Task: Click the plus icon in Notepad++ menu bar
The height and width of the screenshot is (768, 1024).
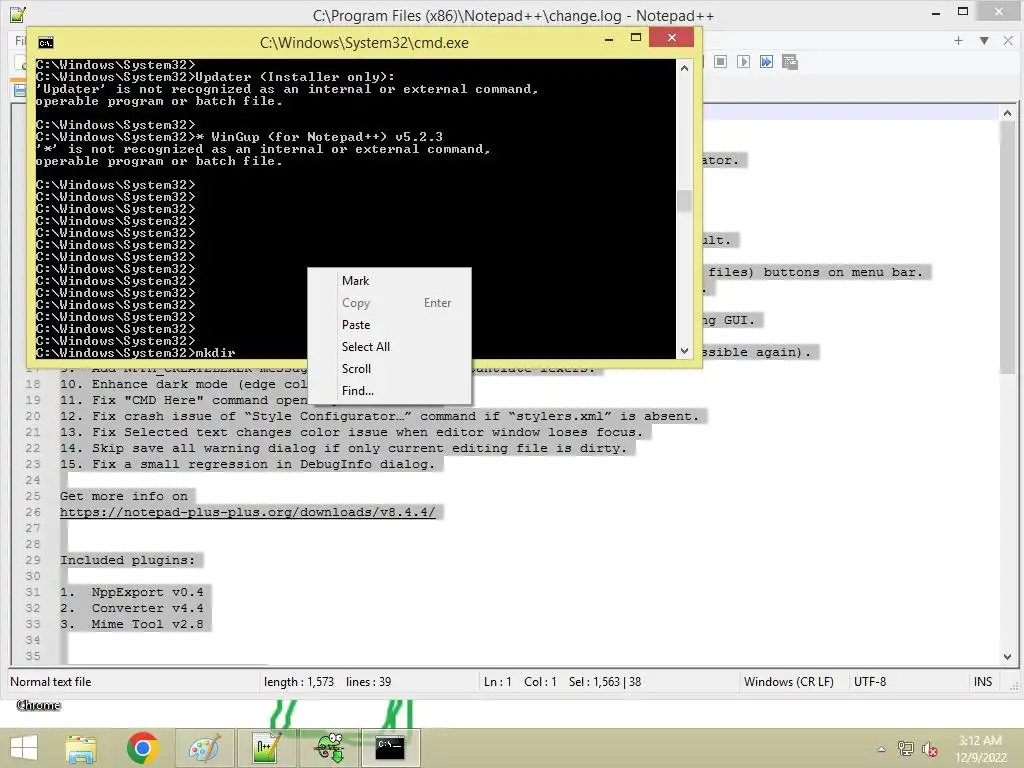Action: (958, 40)
